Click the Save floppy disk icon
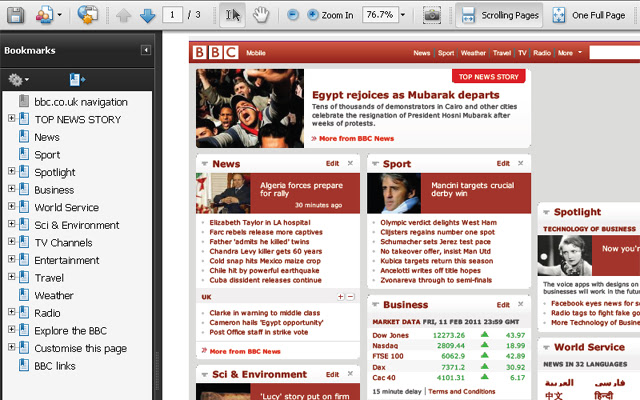 (x=15, y=15)
